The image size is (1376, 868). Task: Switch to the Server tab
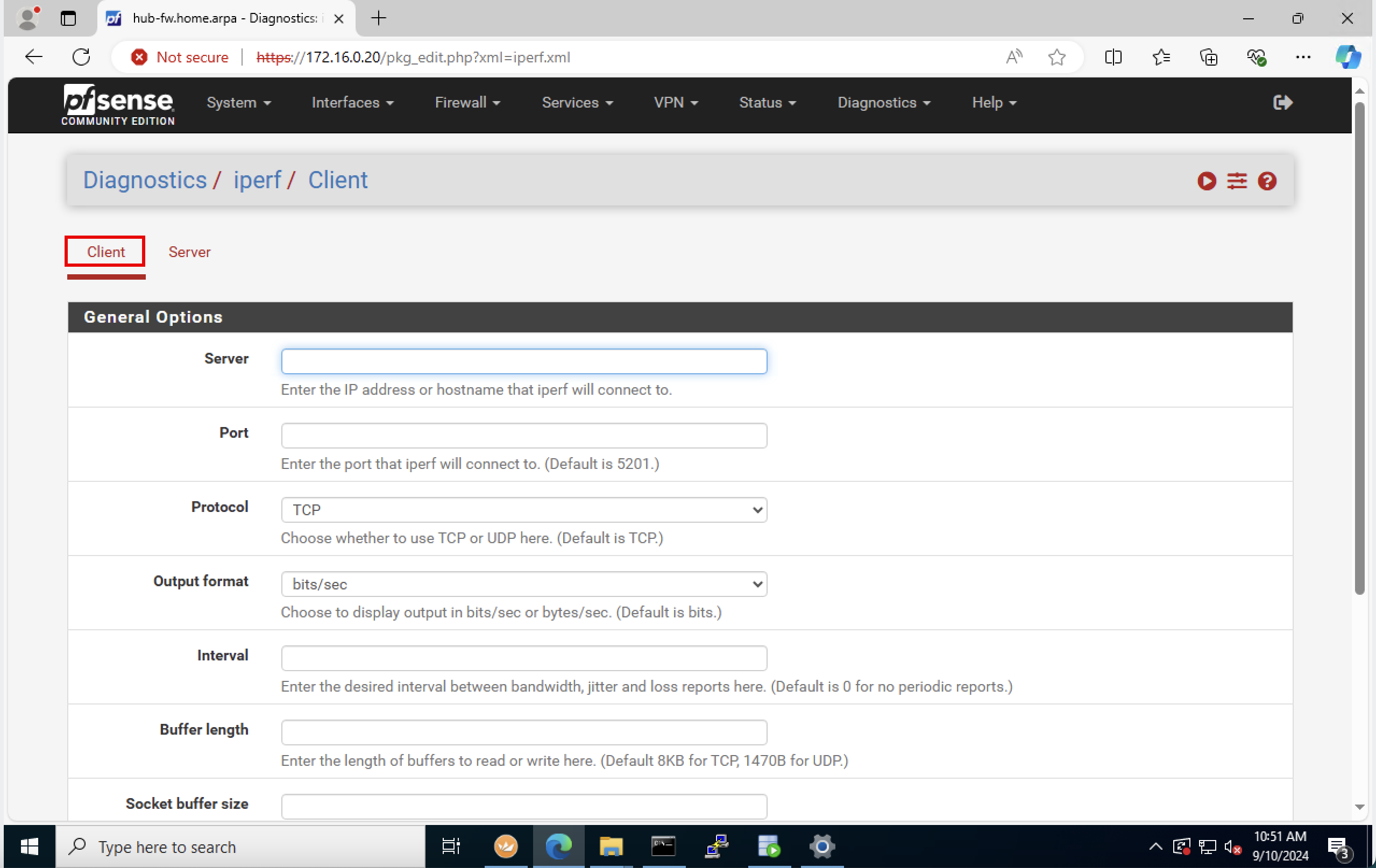(x=189, y=252)
